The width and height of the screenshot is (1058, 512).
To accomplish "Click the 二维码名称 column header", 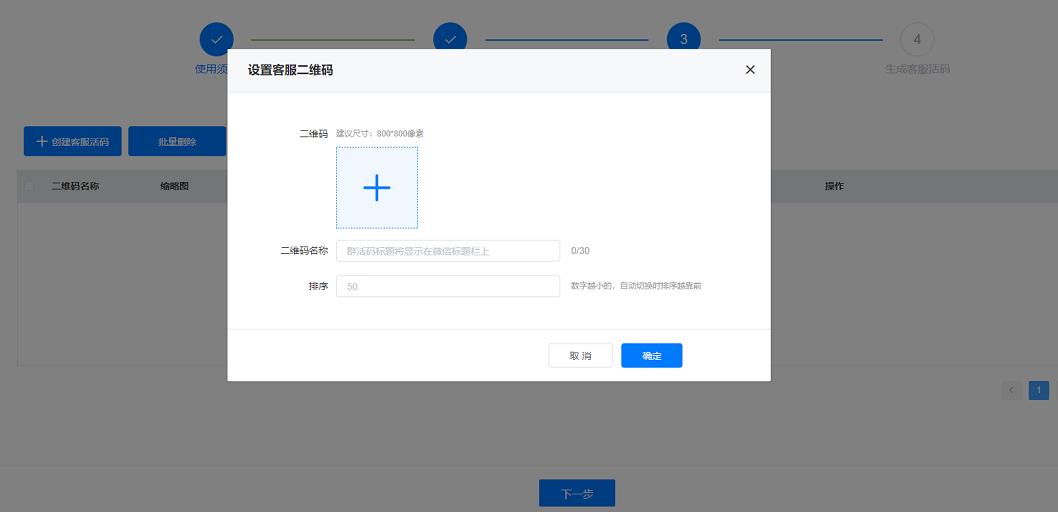I will click(76, 186).
